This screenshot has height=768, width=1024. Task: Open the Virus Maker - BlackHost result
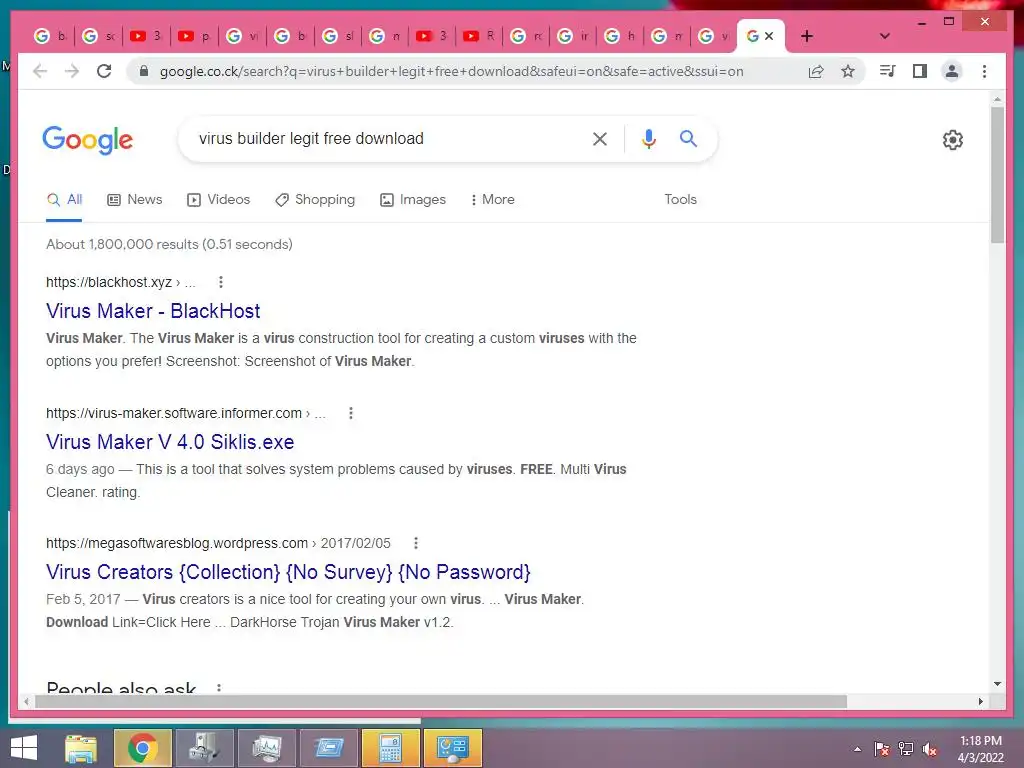click(153, 311)
